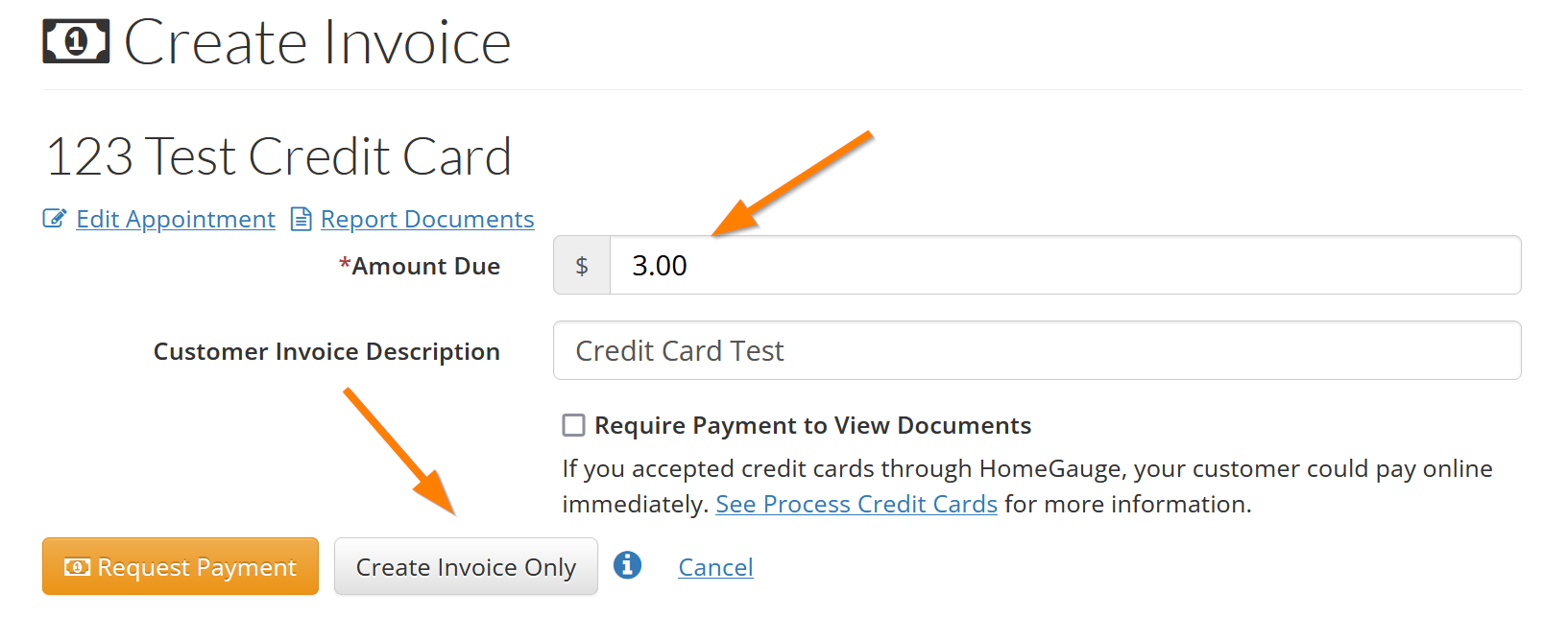Click the money icon inside Request Payment button
The height and width of the screenshot is (617, 1568).
click(x=77, y=567)
